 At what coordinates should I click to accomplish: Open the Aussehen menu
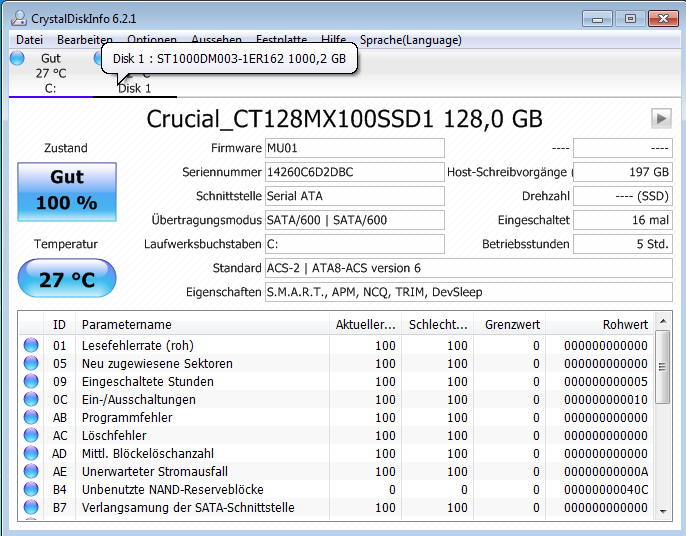[216, 40]
